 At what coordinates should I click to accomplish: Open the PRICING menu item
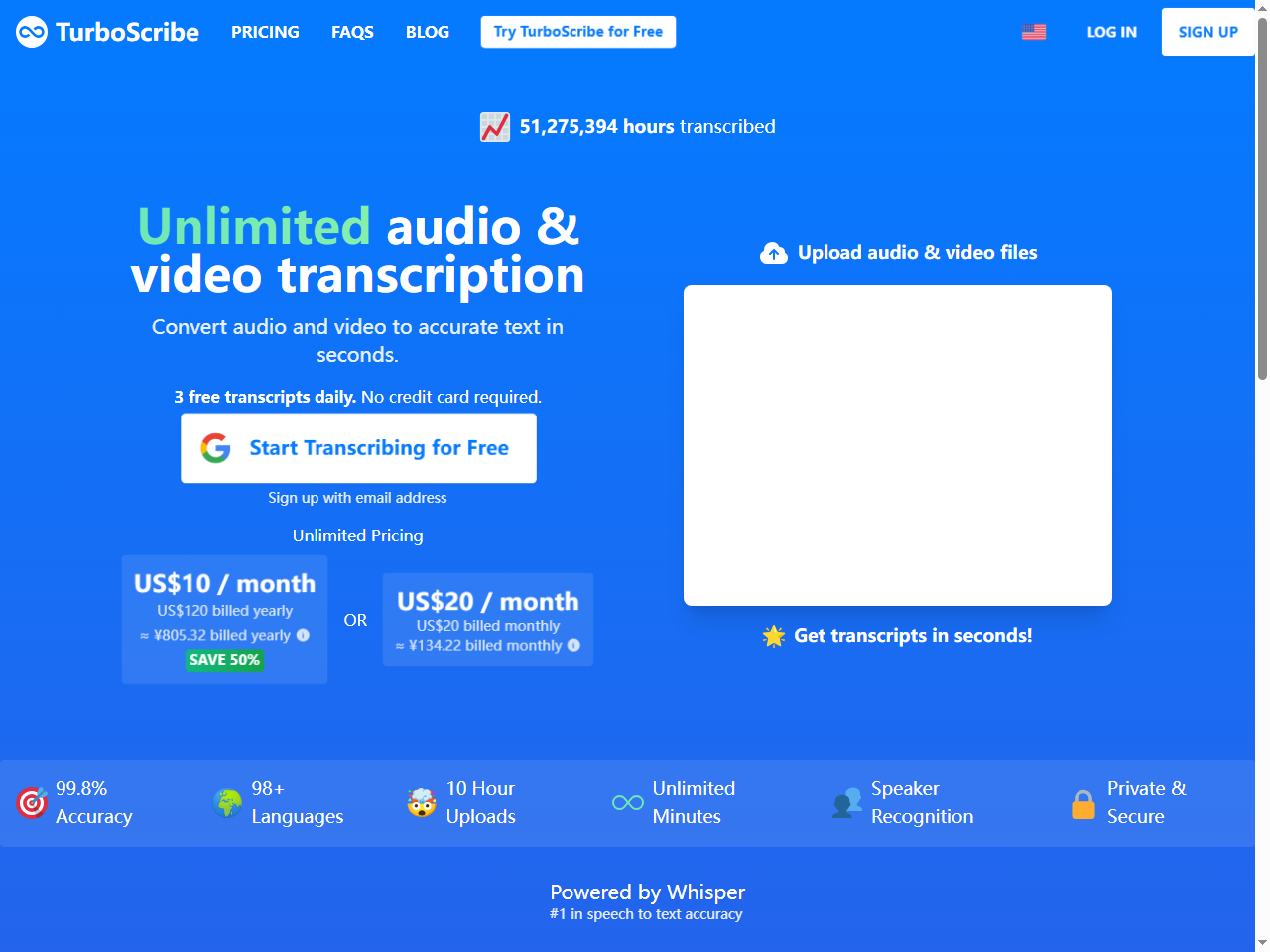coord(265,32)
